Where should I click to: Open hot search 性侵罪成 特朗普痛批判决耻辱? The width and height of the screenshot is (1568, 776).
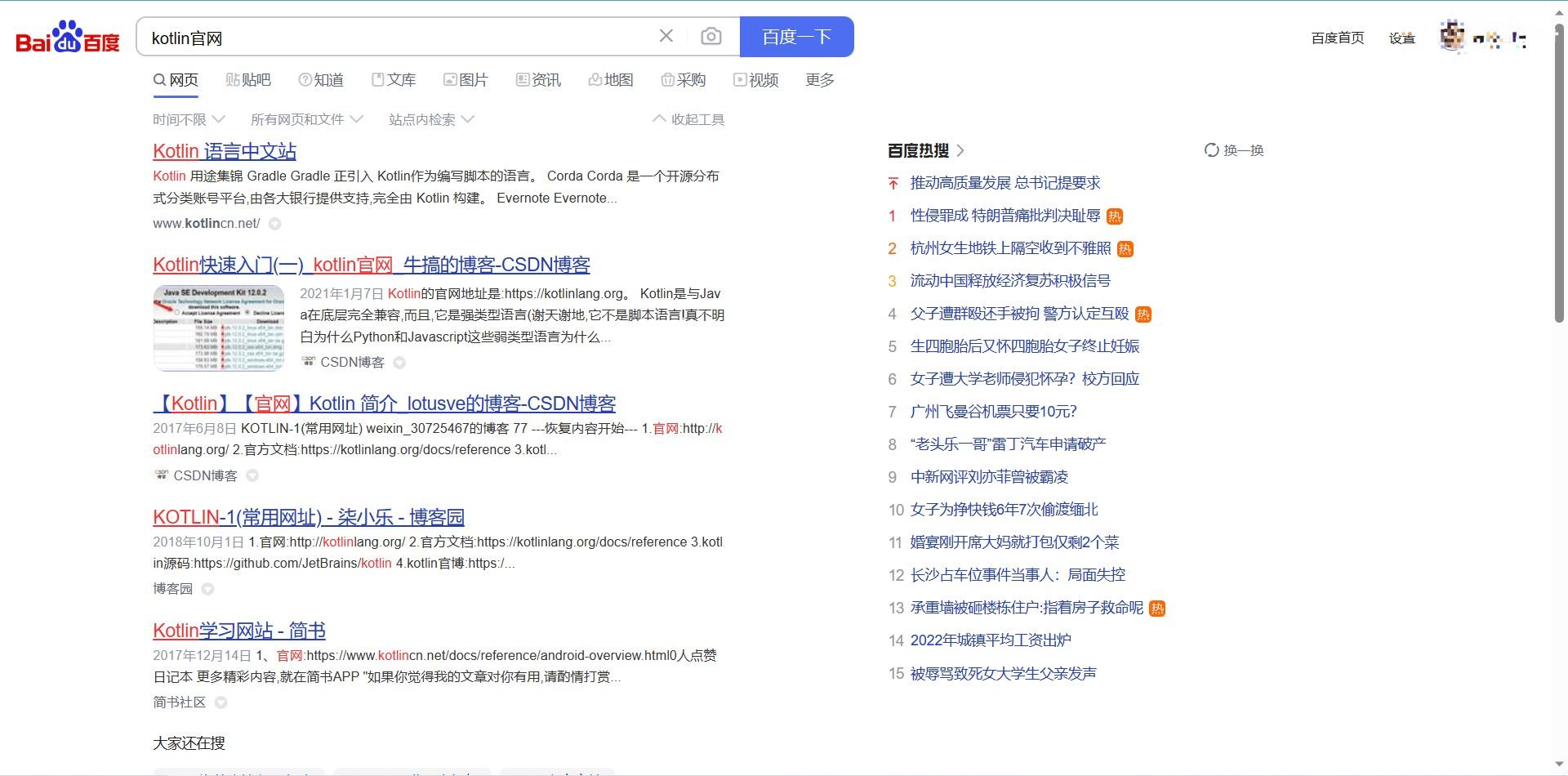point(1005,216)
